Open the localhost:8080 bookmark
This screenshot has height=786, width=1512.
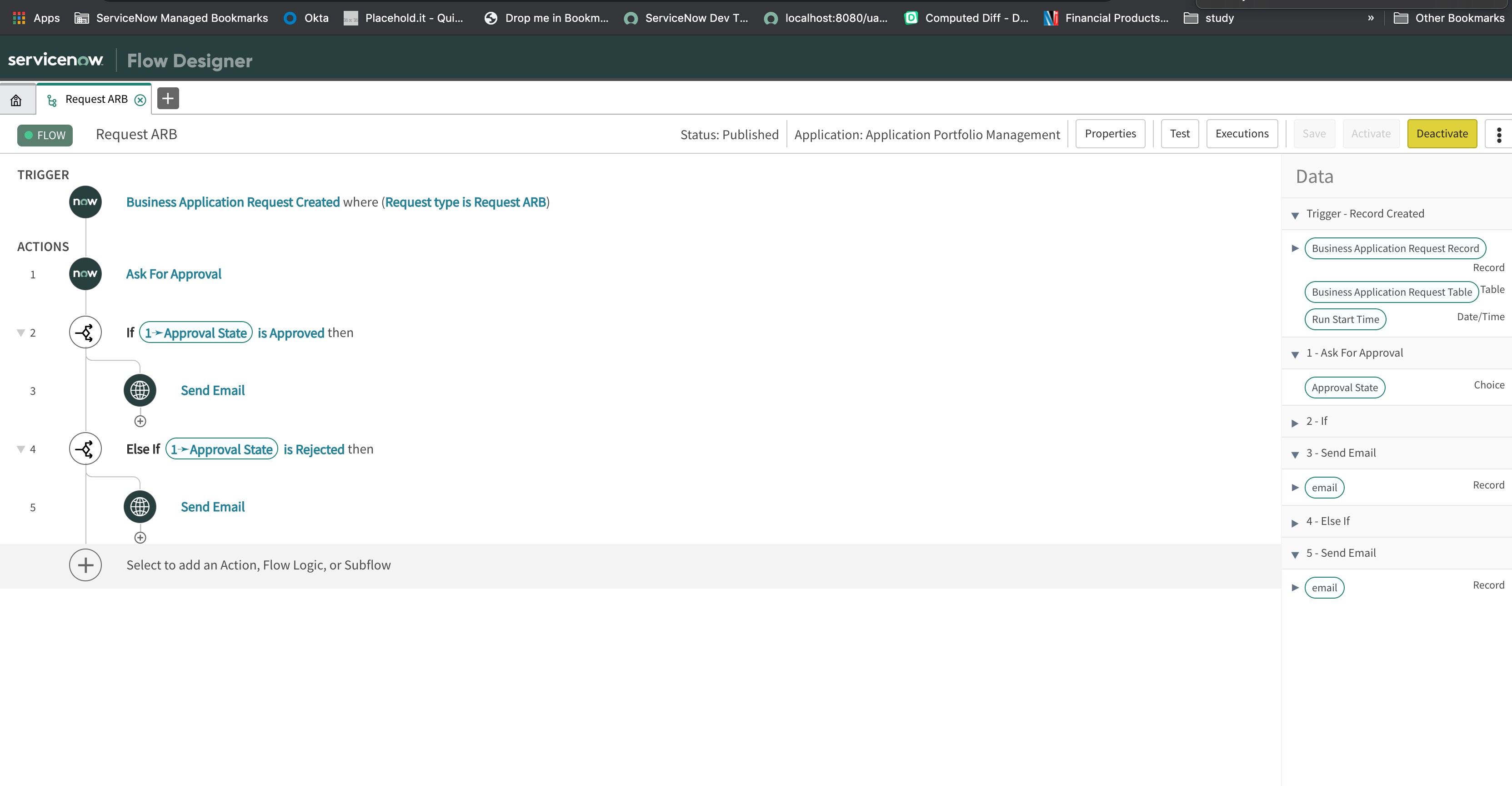pos(826,18)
